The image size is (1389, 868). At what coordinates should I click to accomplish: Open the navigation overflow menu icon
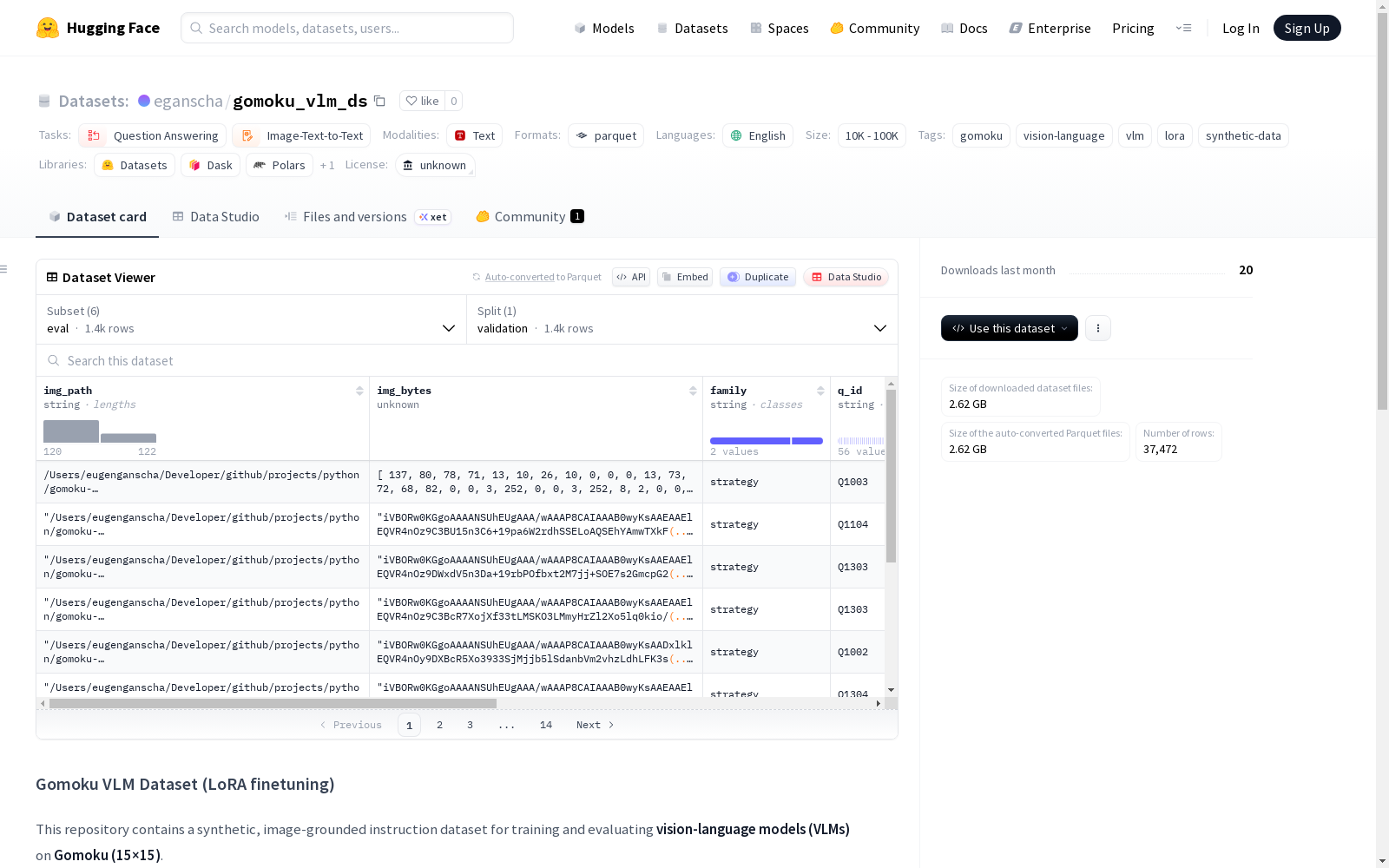point(1183,28)
